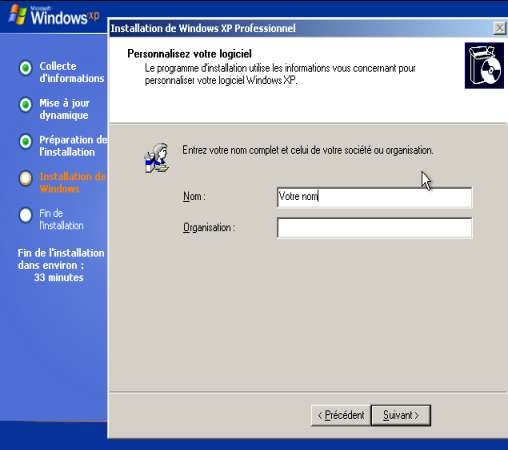This screenshot has width=508, height=450.
Task: Focus the Organisation input field
Action: point(374,228)
